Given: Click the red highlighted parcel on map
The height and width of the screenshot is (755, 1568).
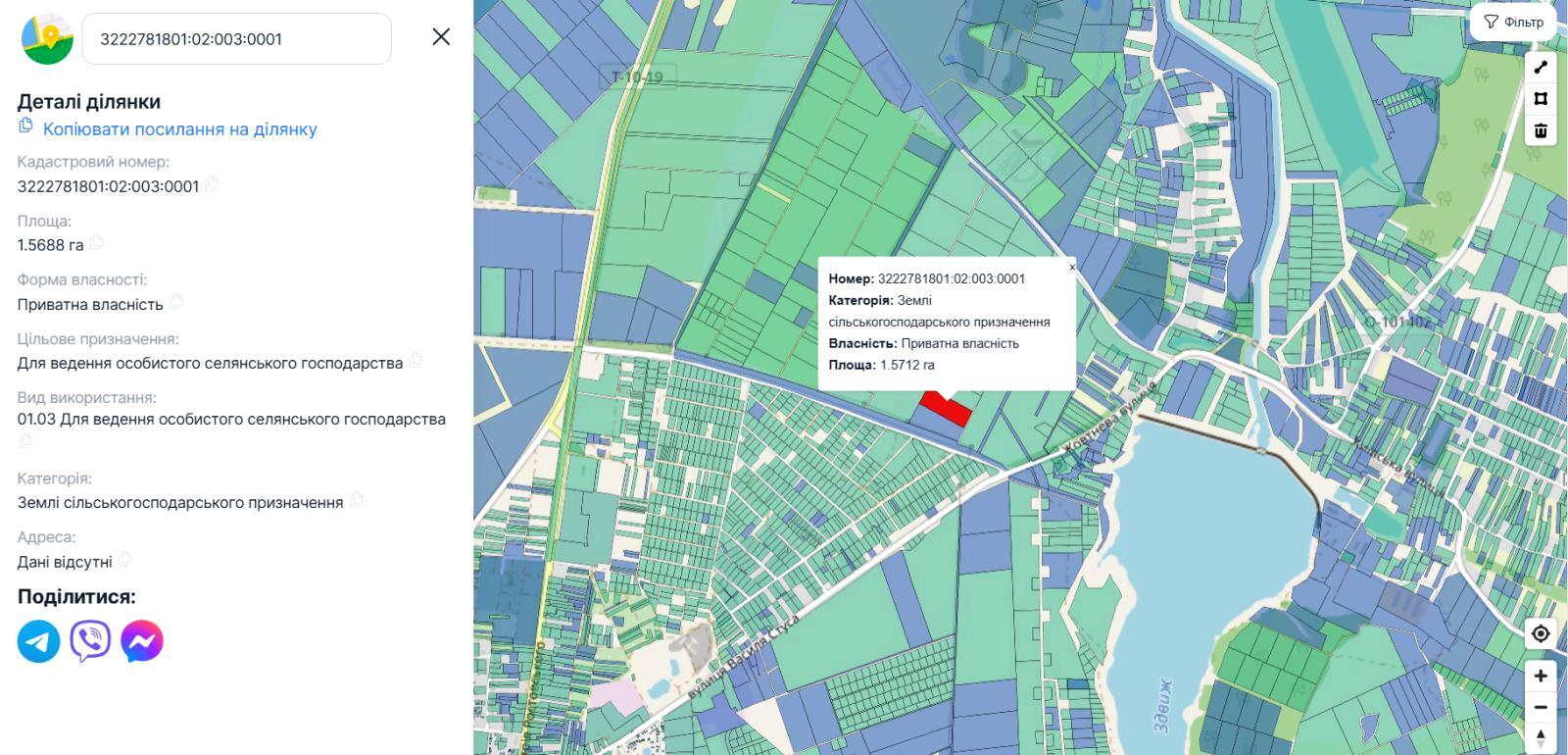Looking at the screenshot, I should click(946, 408).
